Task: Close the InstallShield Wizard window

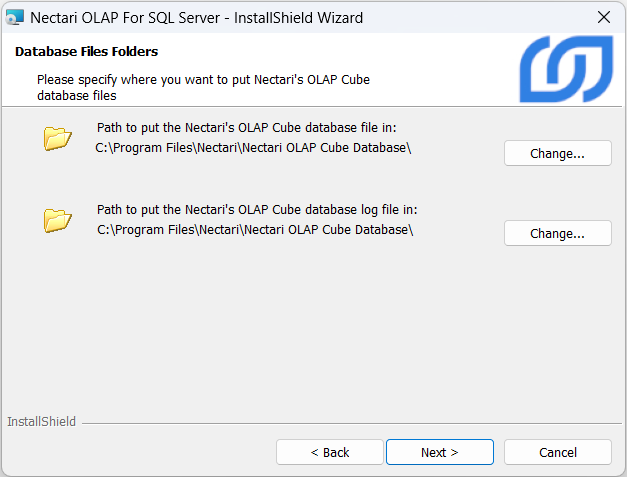Action: pos(603,18)
